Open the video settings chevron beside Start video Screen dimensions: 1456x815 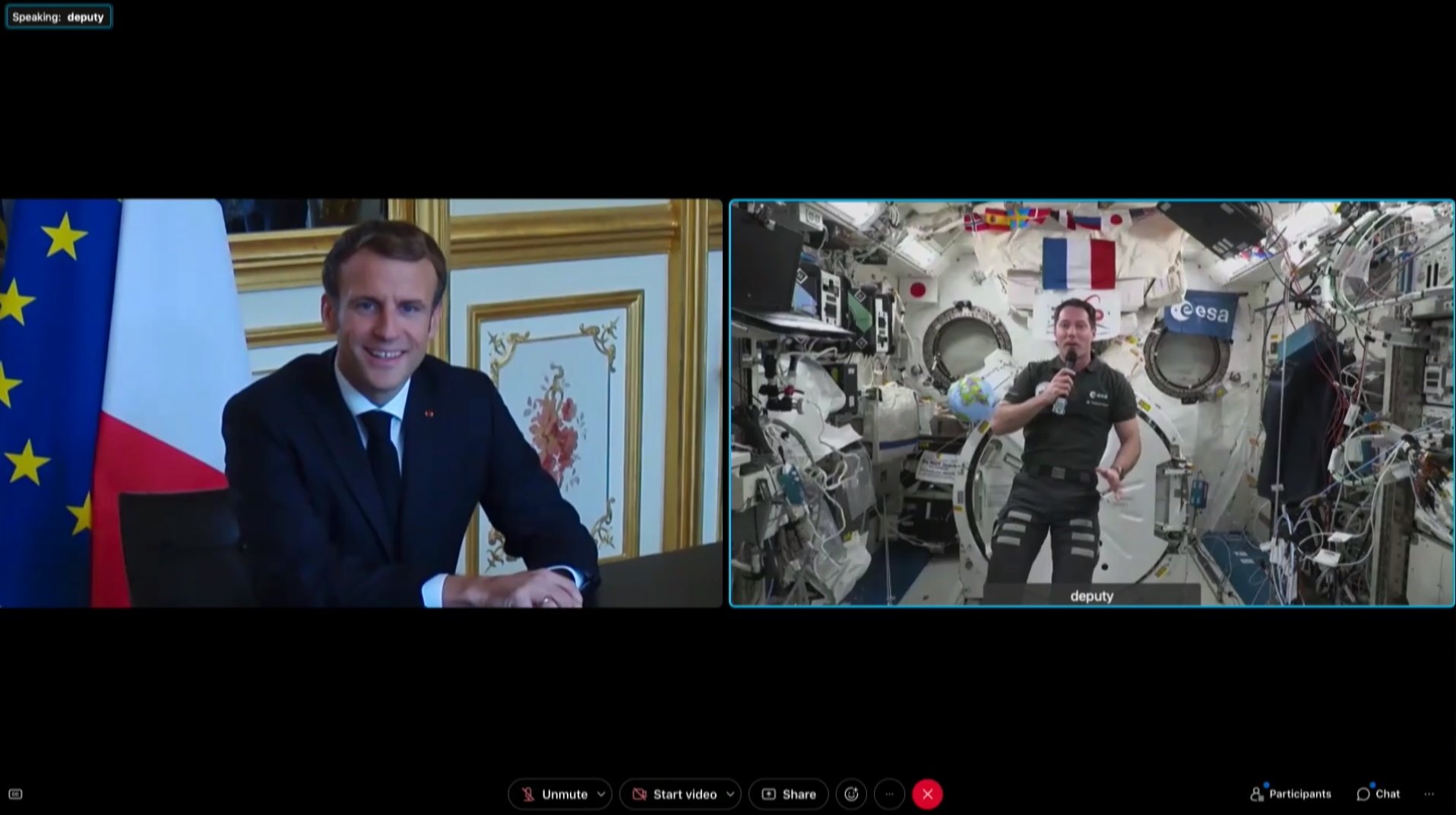point(729,794)
